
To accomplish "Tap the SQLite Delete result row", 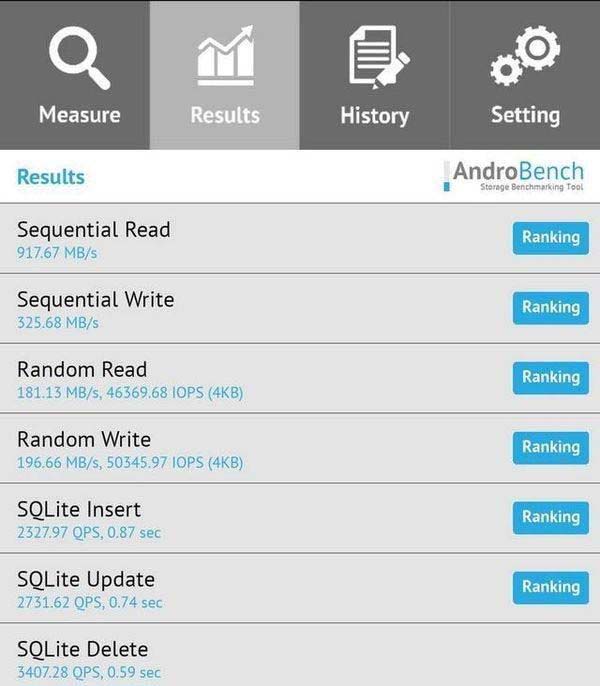I will pos(250,658).
